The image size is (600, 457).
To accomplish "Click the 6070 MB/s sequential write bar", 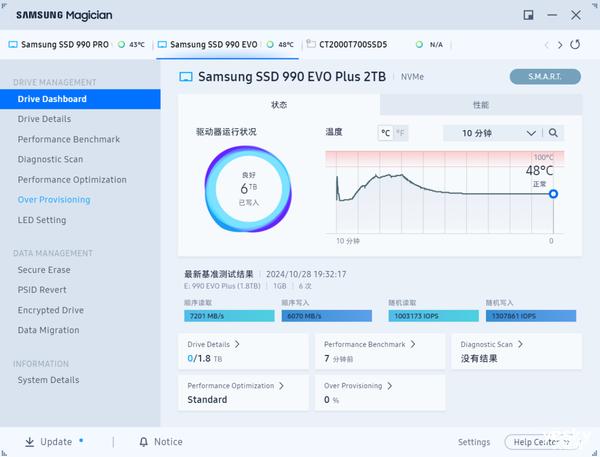I will [326, 316].
